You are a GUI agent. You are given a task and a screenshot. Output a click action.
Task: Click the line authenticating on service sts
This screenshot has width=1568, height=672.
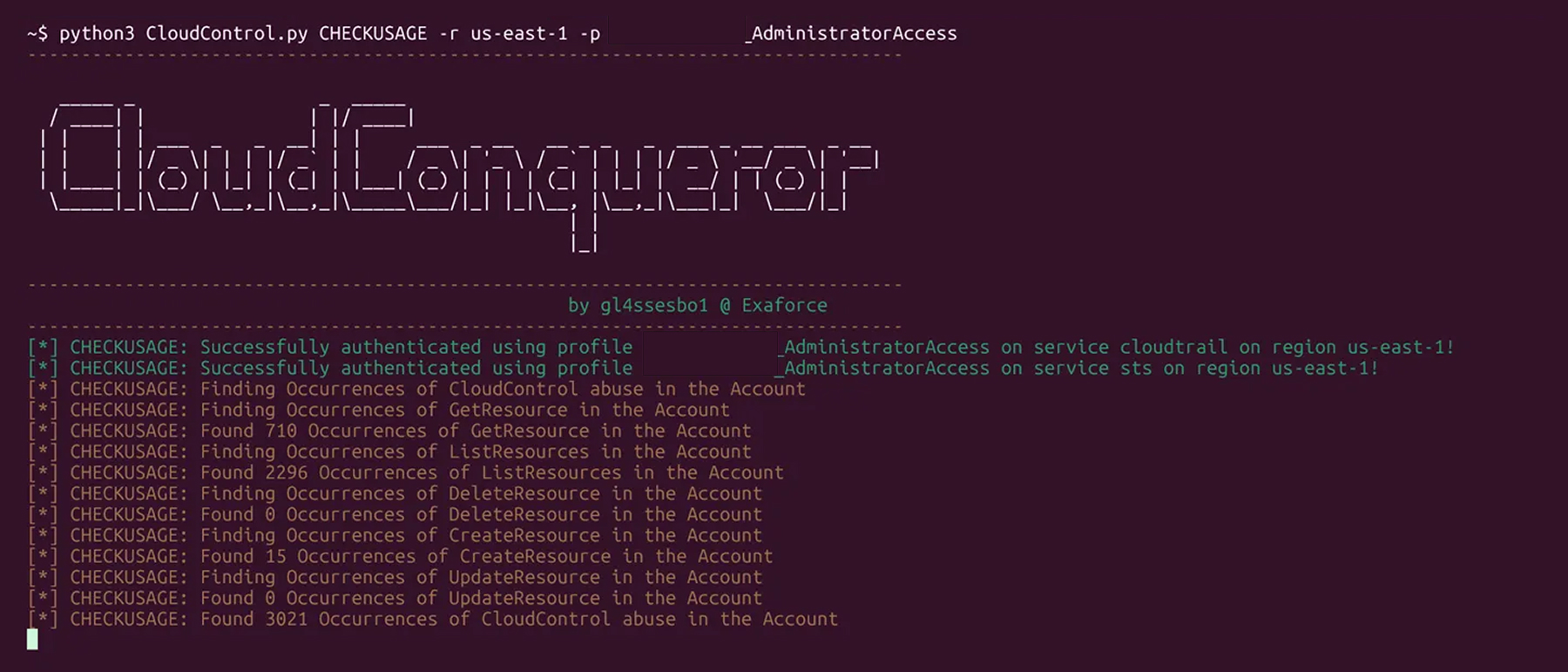tap(703, 368)
